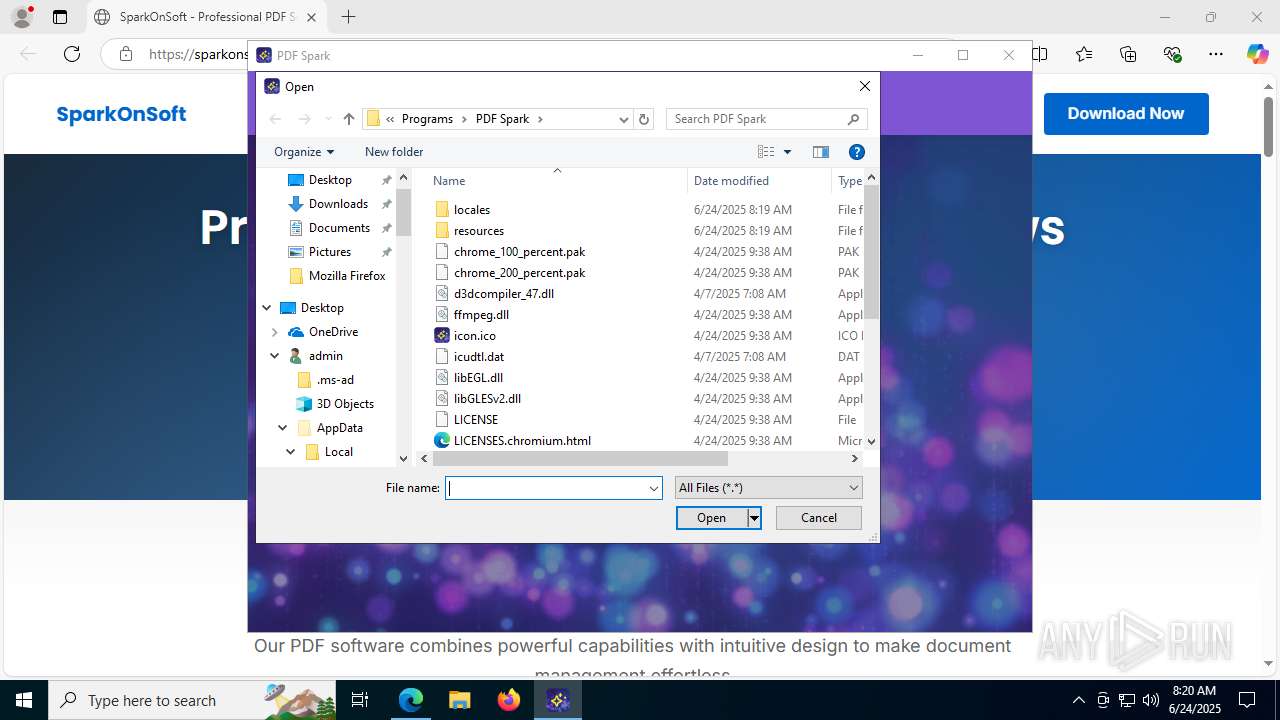This screenshot has width=1280, height=720.
Task: Select LICENSES.chromium.html file
Action: tap(522, 441)
